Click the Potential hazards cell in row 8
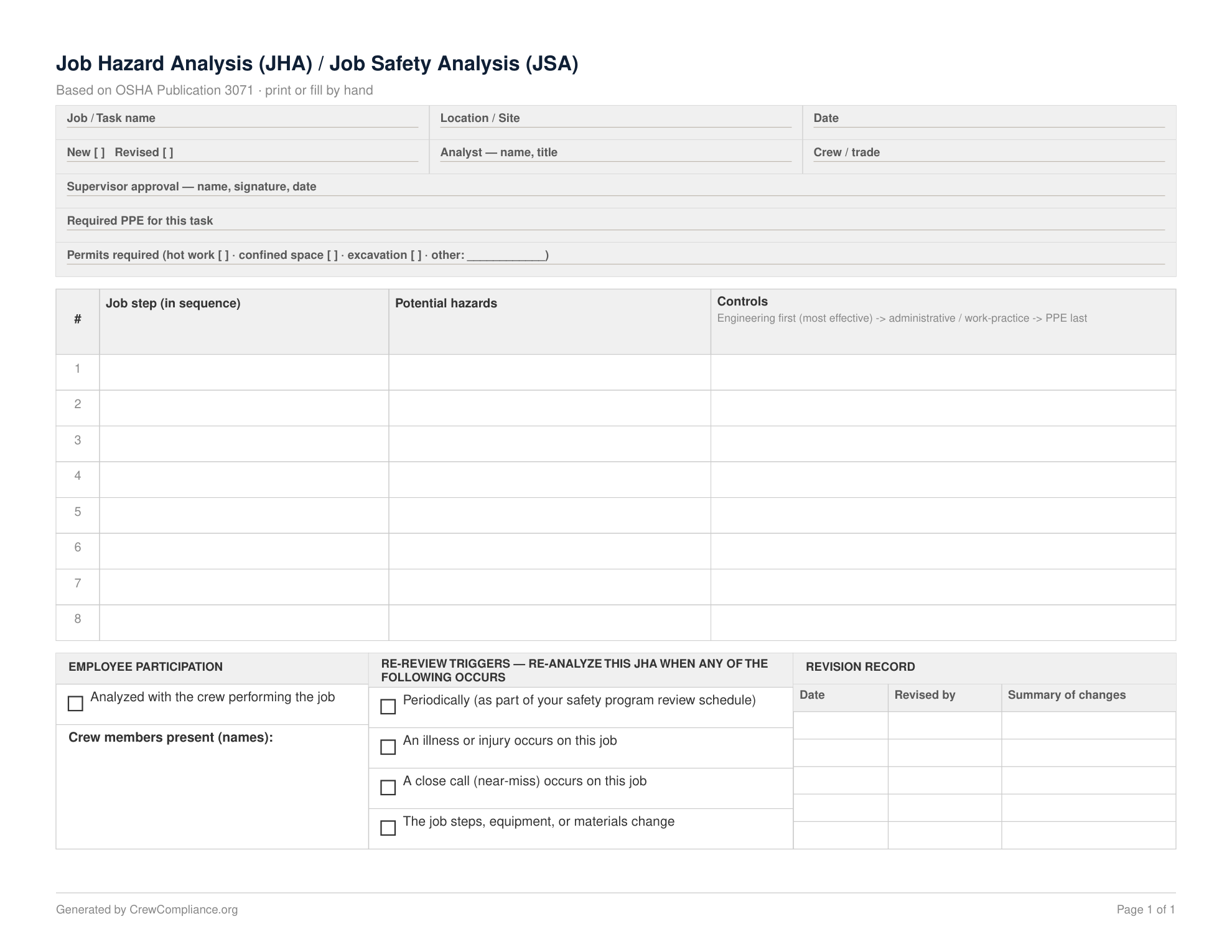 pyautogui.click(x=549, y=623)
